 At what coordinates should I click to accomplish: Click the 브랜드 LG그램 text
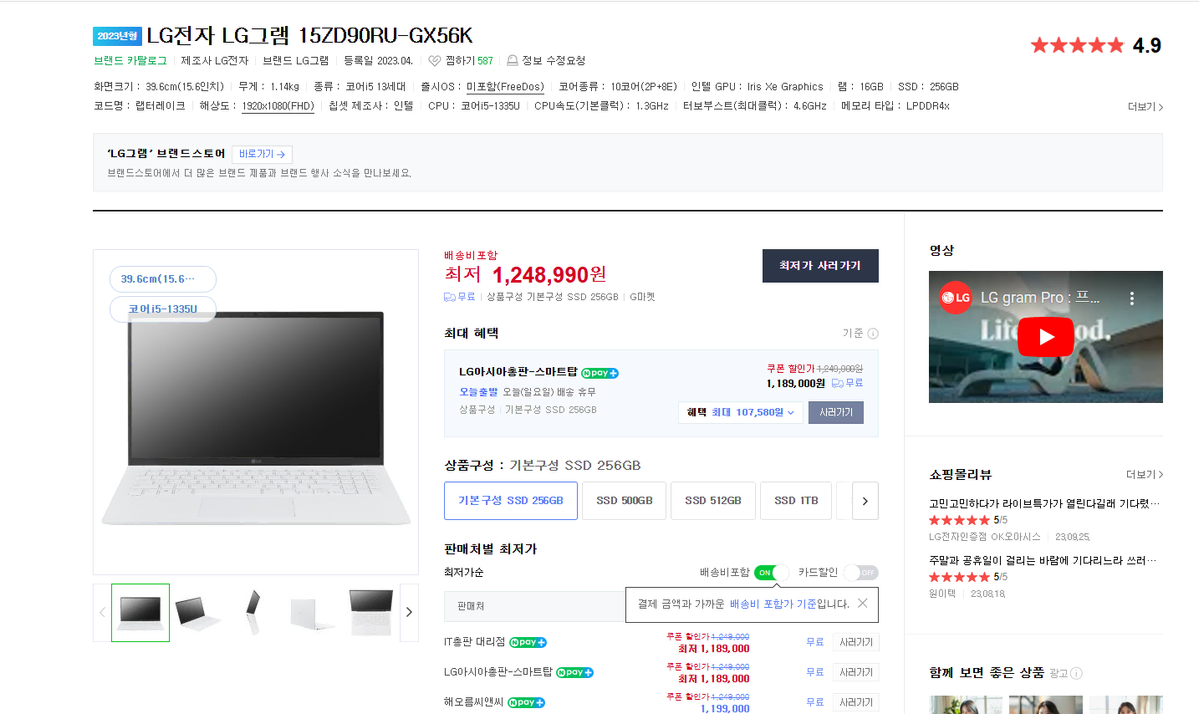pyautogui.click(x=296, y=60)
